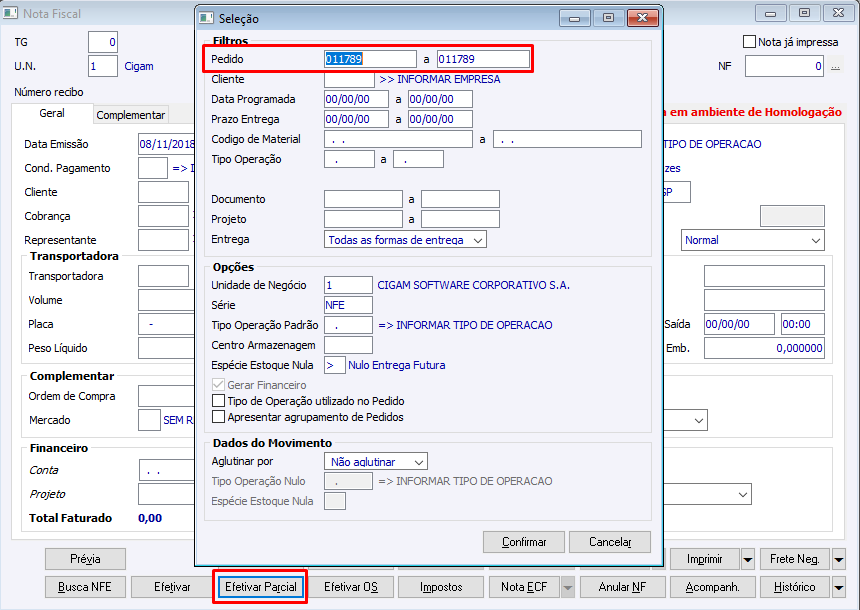Switch to the Geral tab
The image size is (860, 610).
pyautogui.click(x=52, y=113)
